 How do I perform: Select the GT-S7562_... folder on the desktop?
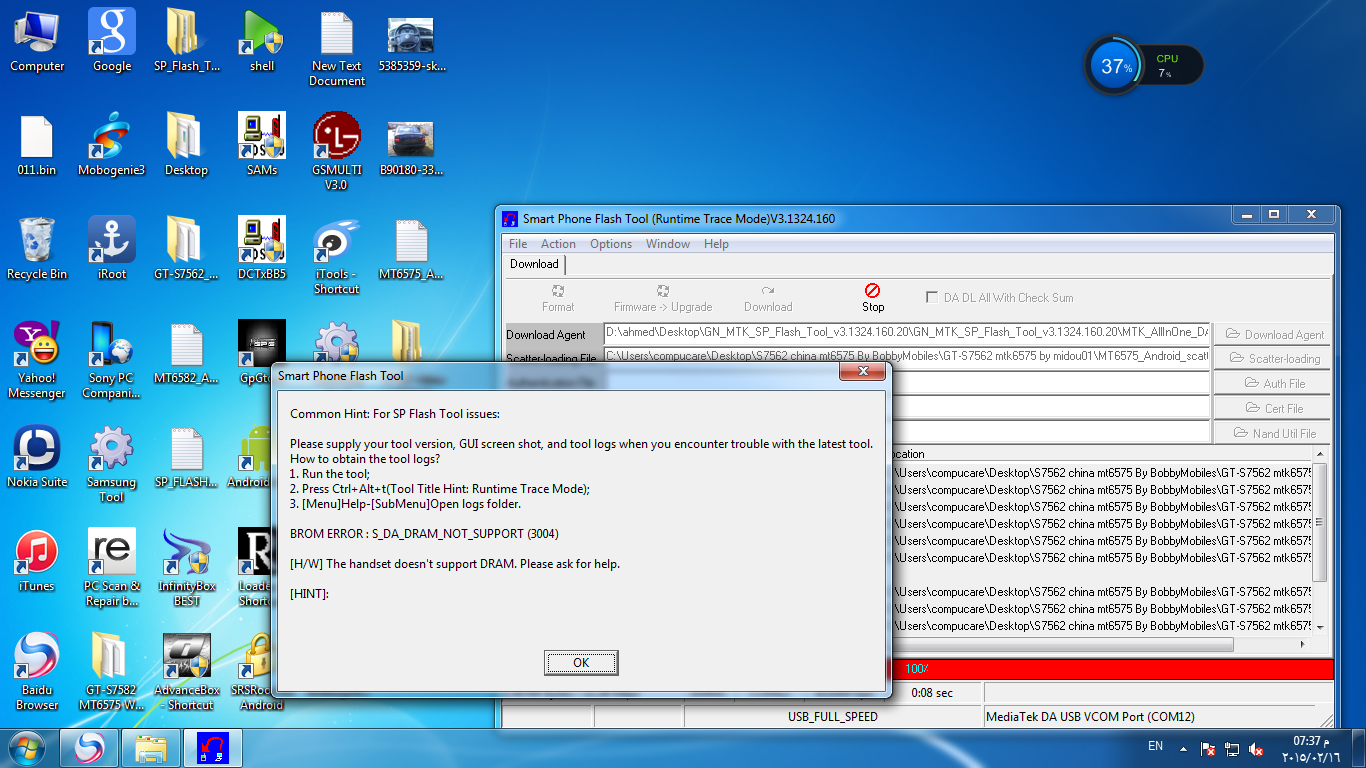(186, 249)
